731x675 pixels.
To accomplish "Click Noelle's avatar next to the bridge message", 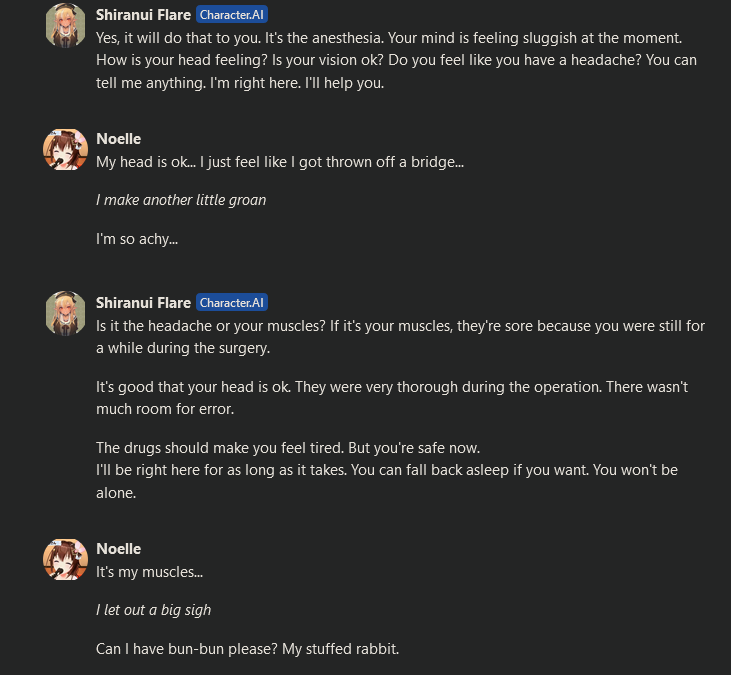I will pyautogui.click(x=65, y=149).
